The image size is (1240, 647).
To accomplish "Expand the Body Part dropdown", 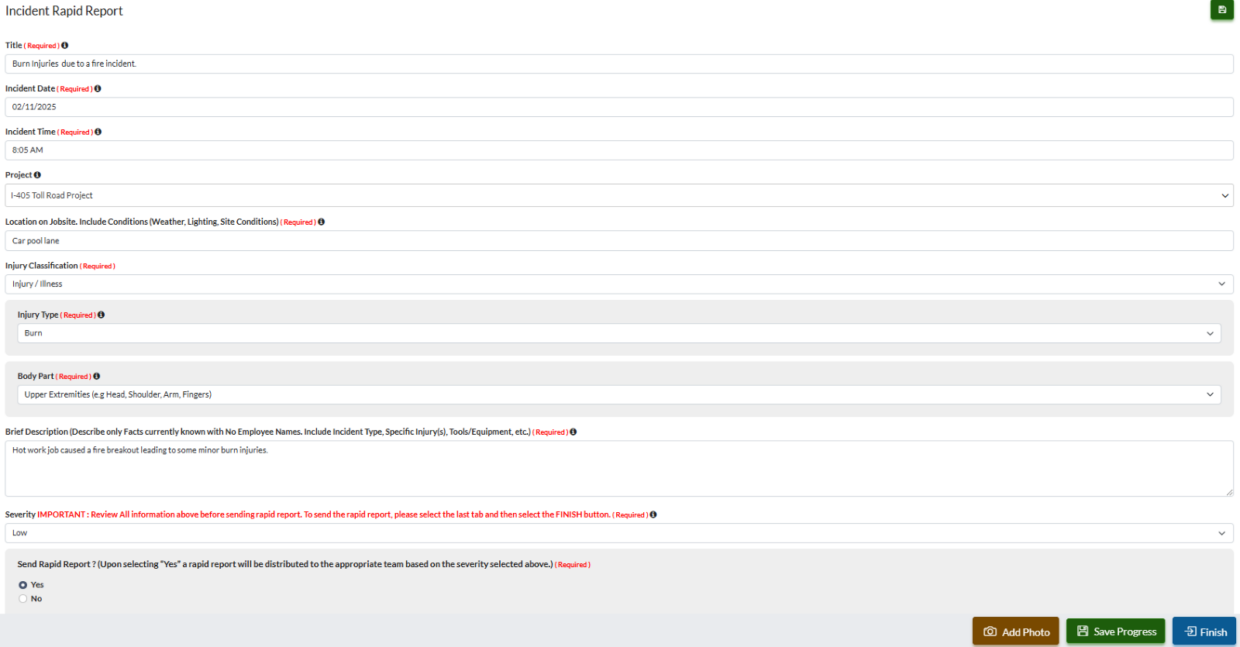I will 619,394.
